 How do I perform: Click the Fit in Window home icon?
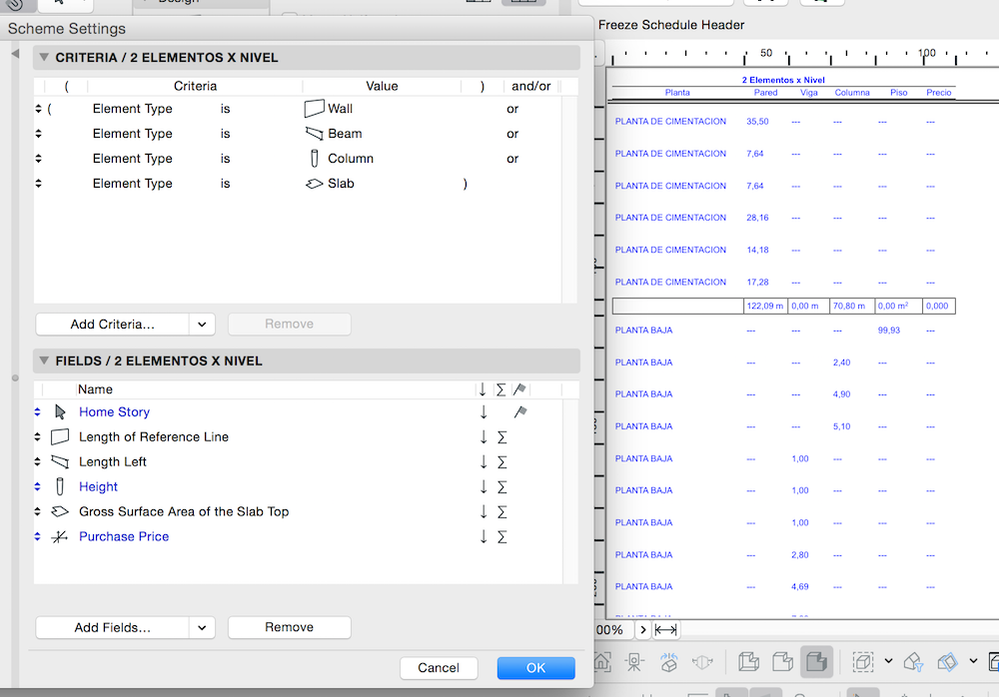click(x=602, y=662)
